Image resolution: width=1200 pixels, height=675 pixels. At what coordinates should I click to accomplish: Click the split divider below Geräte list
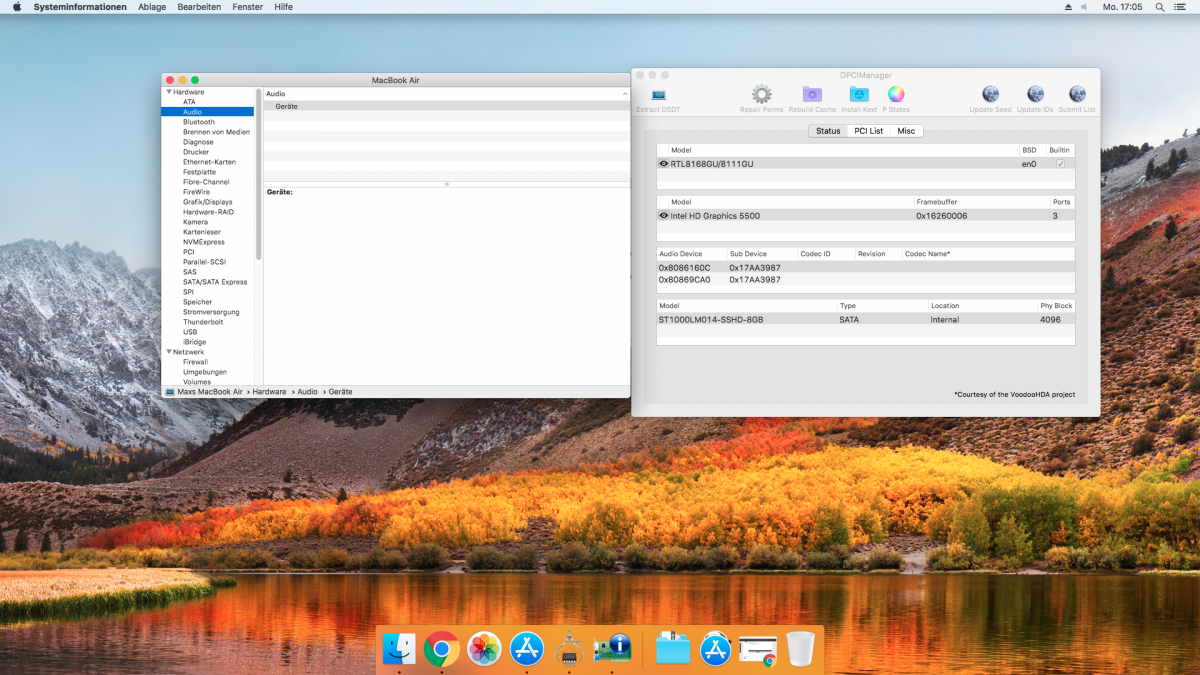point(446,184)
